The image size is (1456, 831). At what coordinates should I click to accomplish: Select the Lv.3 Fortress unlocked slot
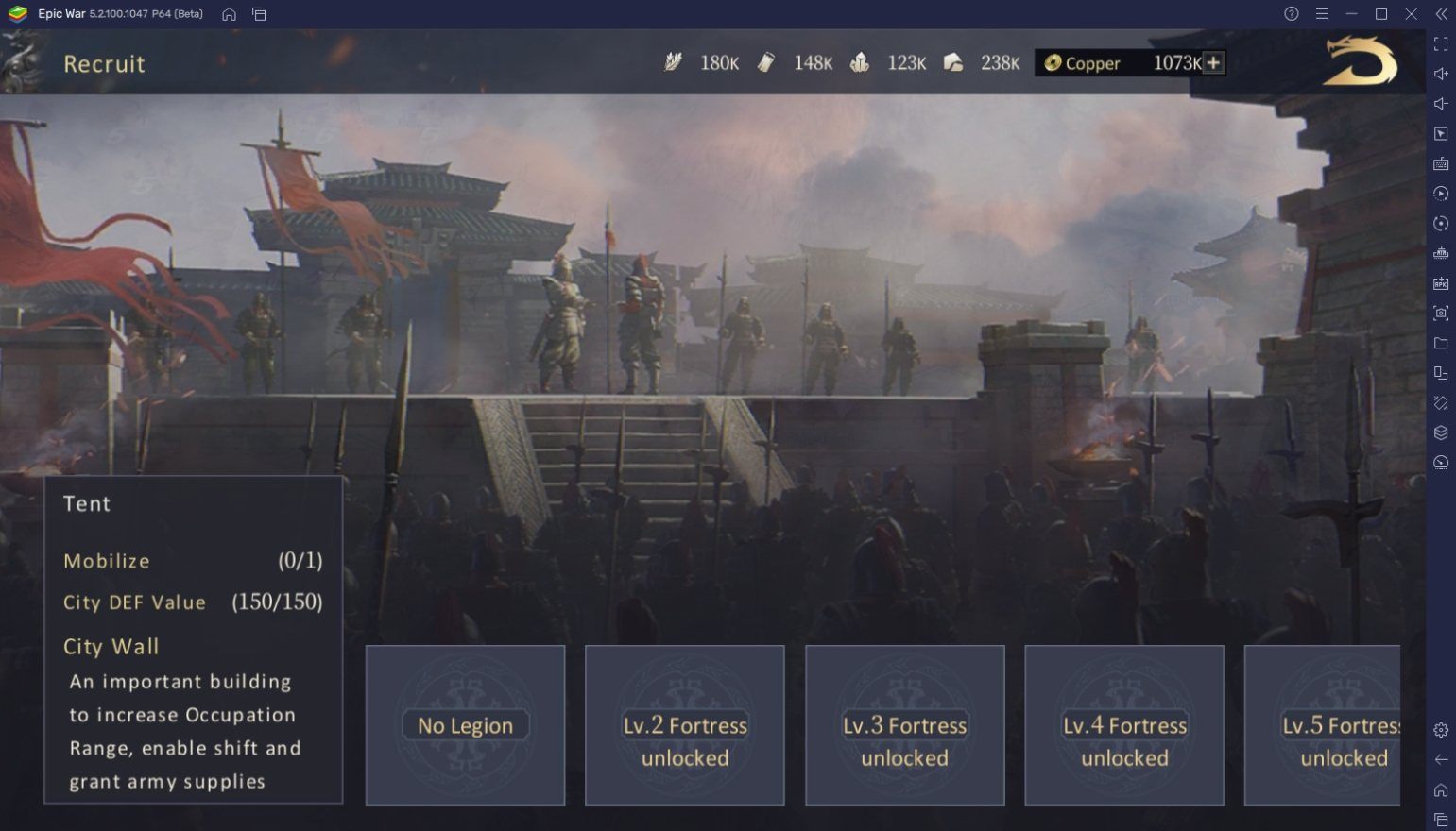904,725
